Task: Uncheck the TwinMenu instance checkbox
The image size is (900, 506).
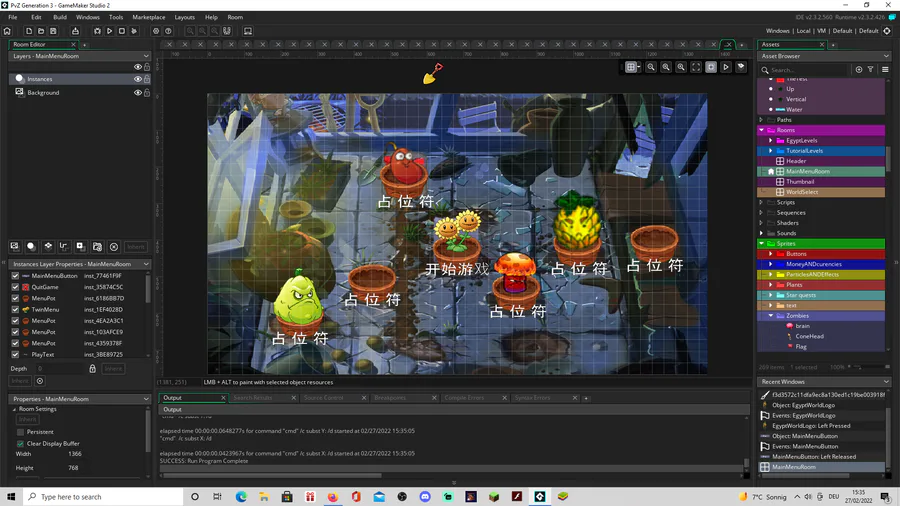Action: tap(15, 309)
